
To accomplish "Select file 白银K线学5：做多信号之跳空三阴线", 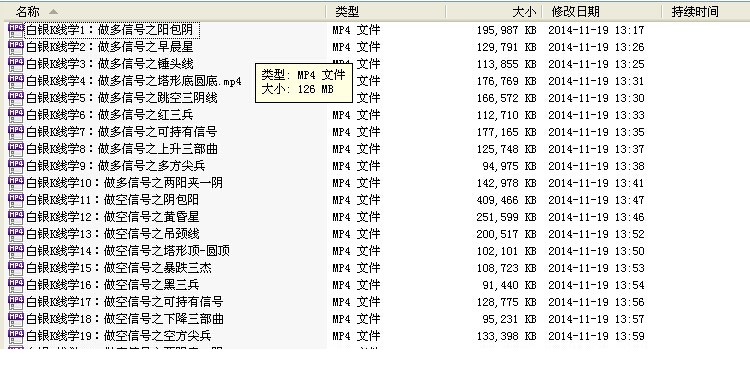I will click(121, 98).
